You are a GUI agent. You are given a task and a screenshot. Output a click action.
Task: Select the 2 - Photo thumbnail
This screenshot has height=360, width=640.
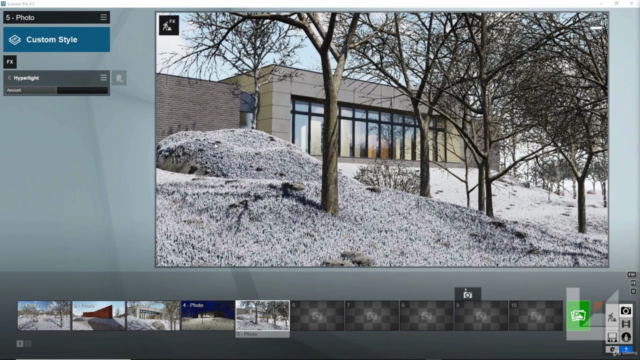click(x=99, y=316)
